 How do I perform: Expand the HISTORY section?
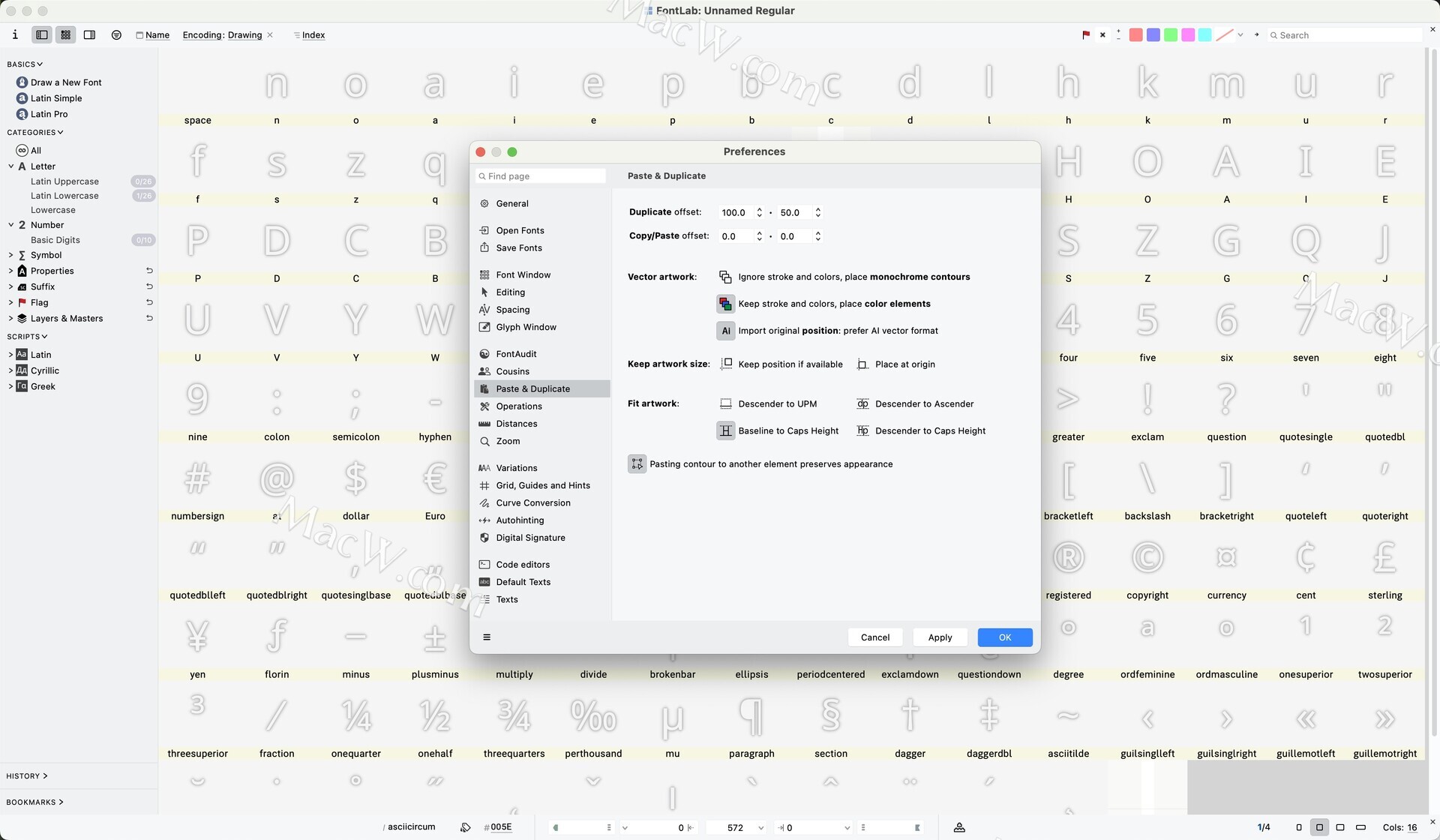point(27,776)
